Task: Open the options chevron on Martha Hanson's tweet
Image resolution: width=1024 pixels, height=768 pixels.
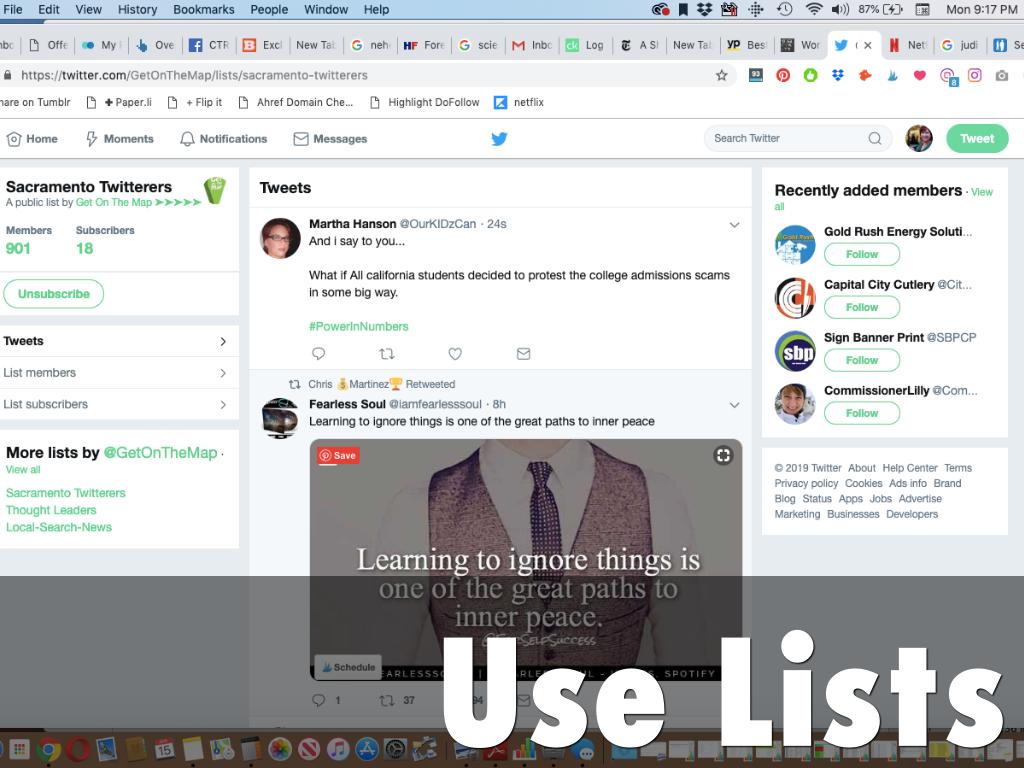Action: (x=734, y=225)
